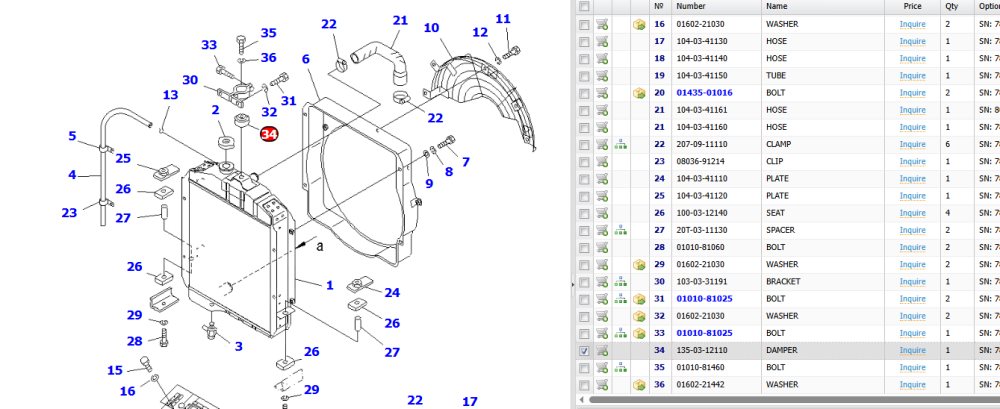This screenshot has height=409, width=1000.
Task: Click Inquire for the damper 135-03-12110
Action: tap(913, 350)
